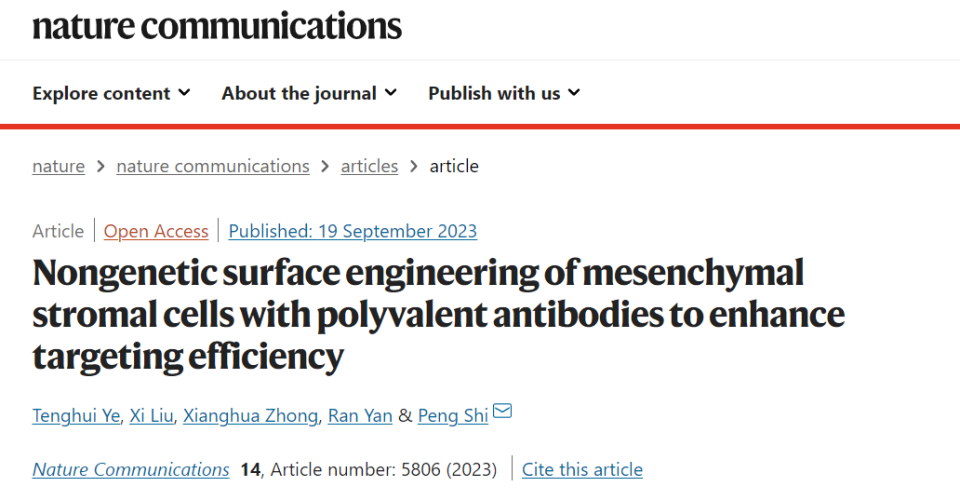This screenshot has width=960, height=500.
Task: Open corresponding author Peng Shi
Action: coord(452,415)
